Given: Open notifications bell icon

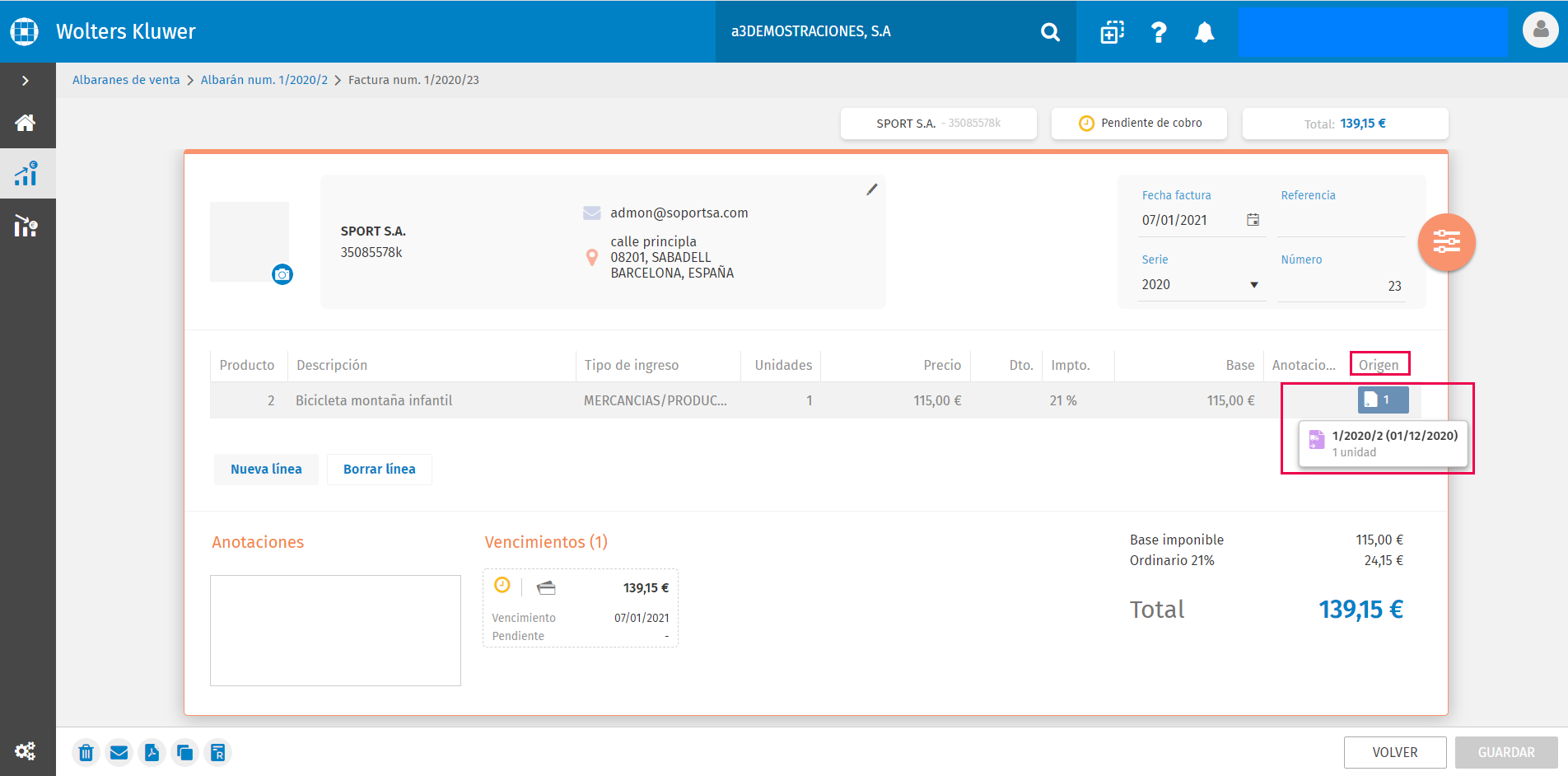Looking at the screenshot, I should click(1205, 32).
